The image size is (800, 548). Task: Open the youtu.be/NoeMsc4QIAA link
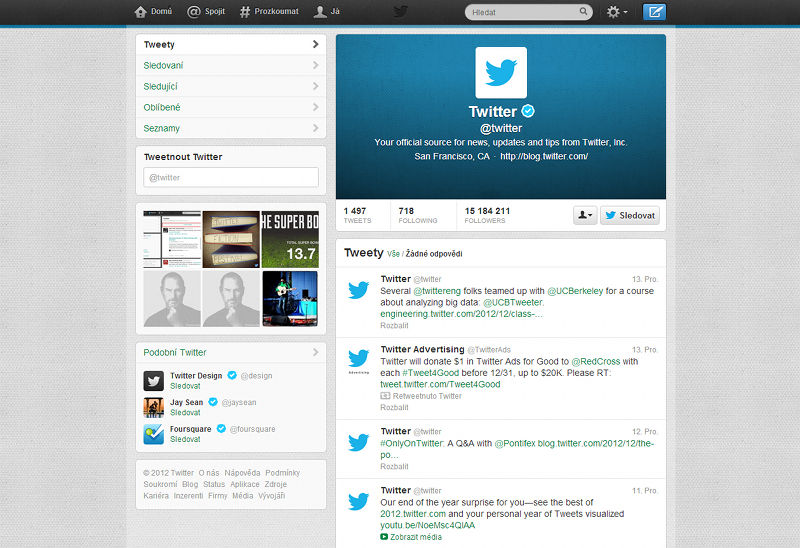point(428,525)
